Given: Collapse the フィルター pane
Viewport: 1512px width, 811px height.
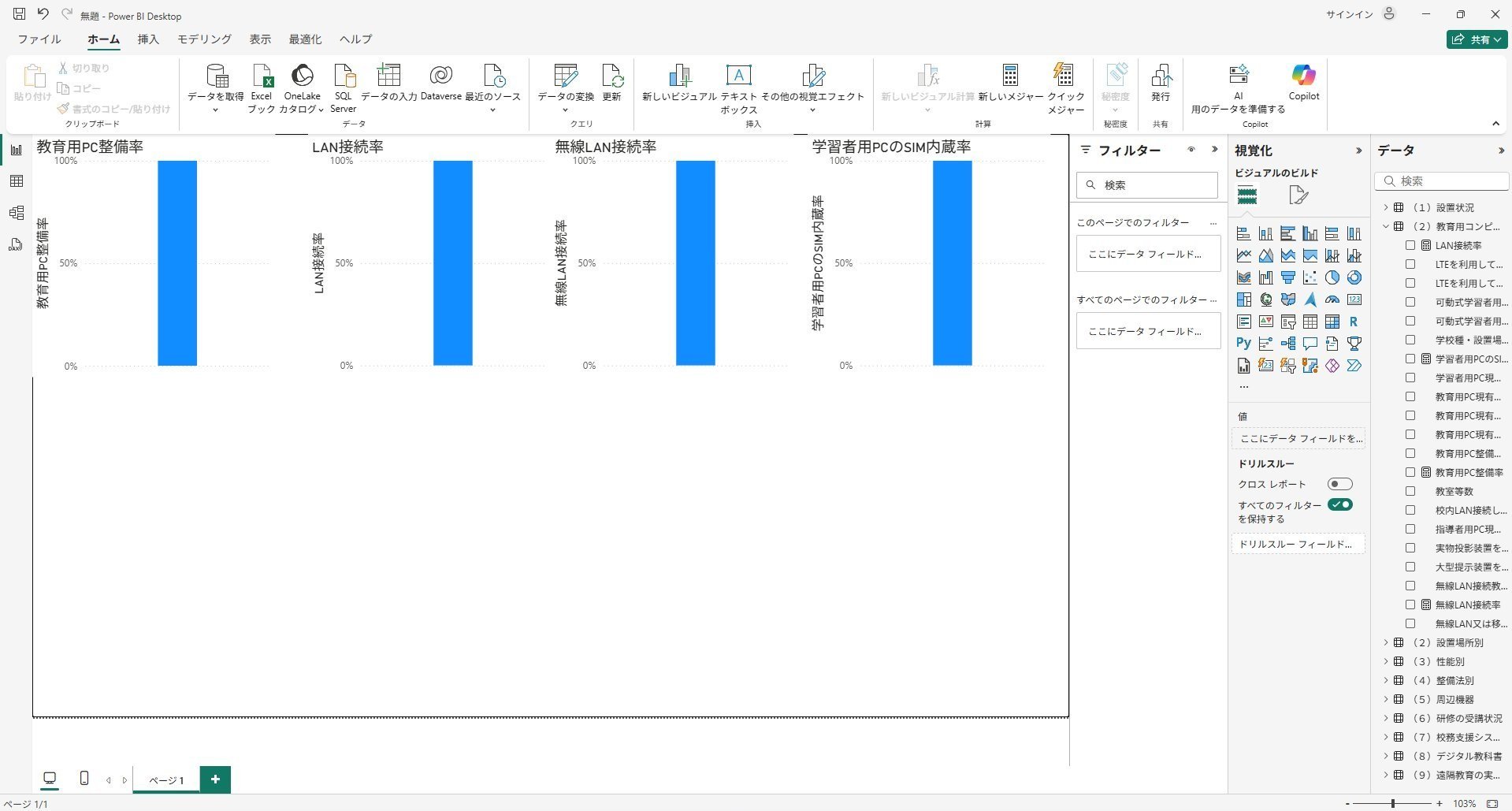Looking at the screenshot, I should coord(1214,150).
